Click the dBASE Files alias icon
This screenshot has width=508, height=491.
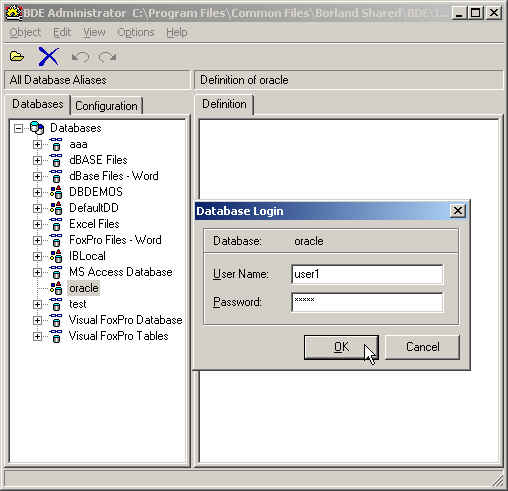(56, 160)
